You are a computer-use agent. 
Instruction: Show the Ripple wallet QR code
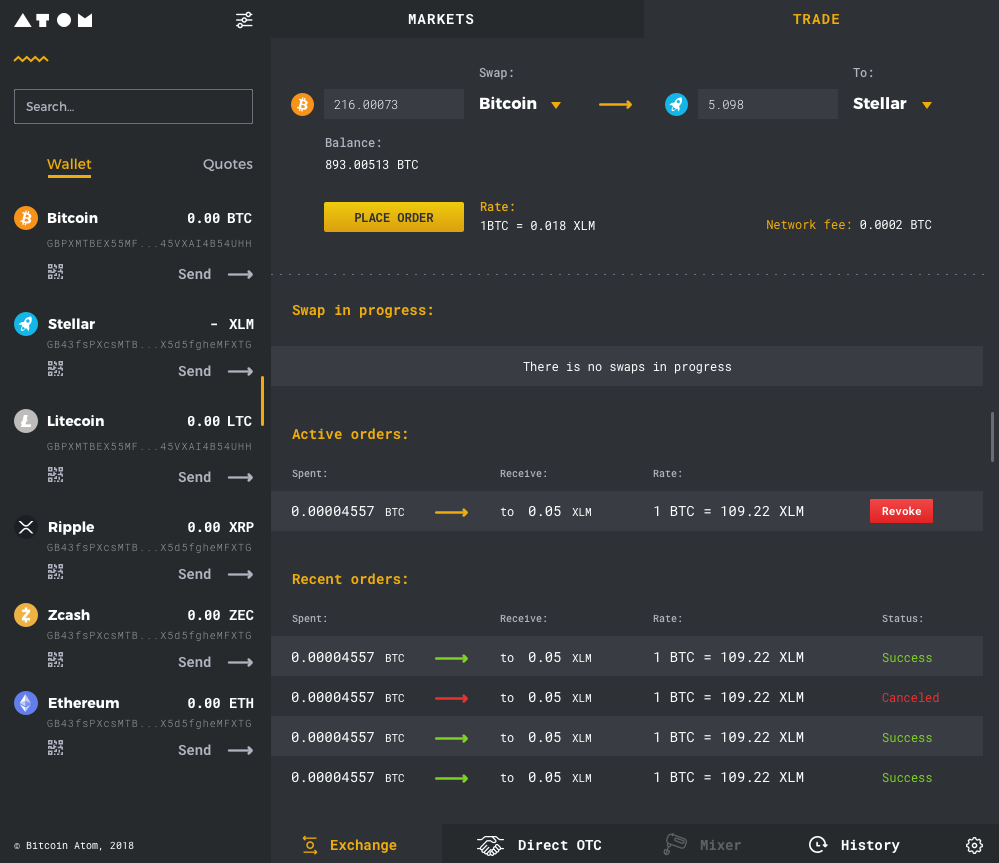point(55,572)
